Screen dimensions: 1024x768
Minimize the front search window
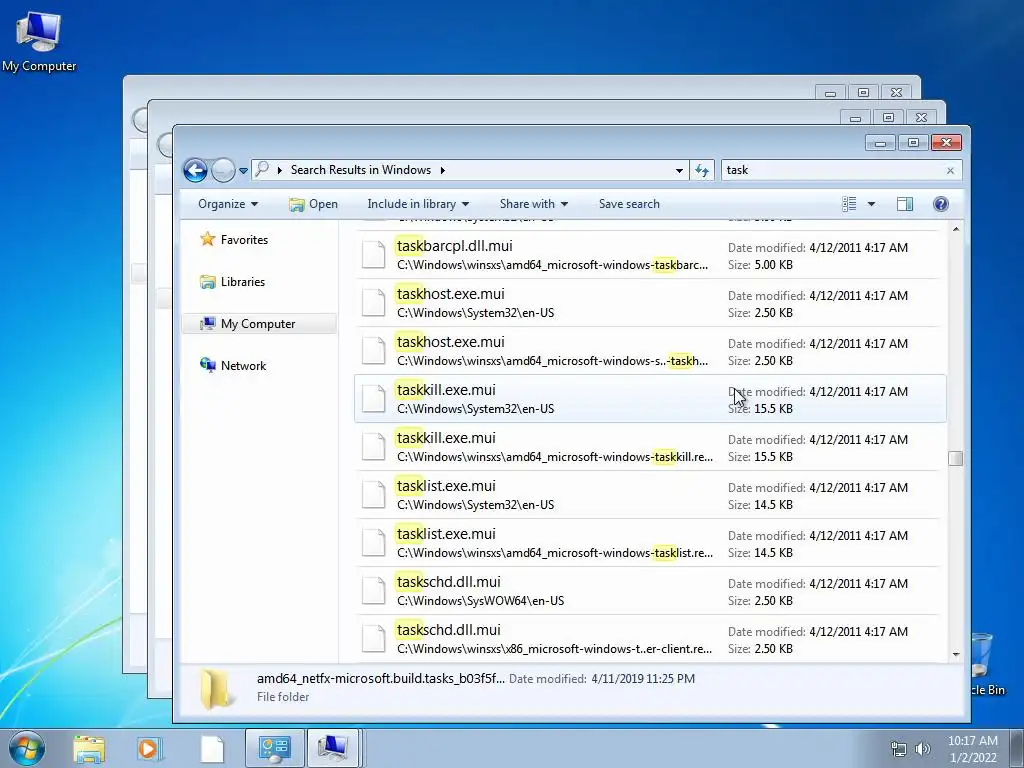880,143
